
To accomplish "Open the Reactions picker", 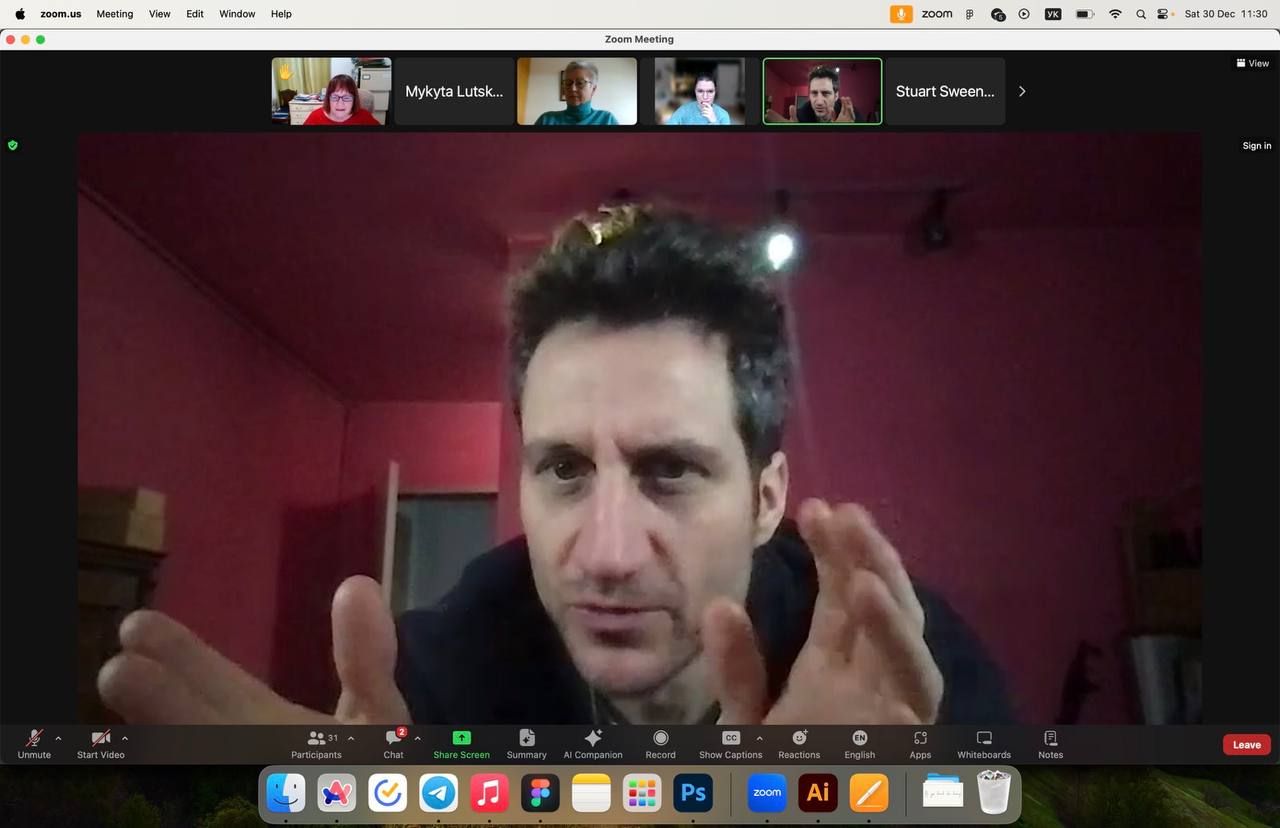I will [x=799, y=743].
